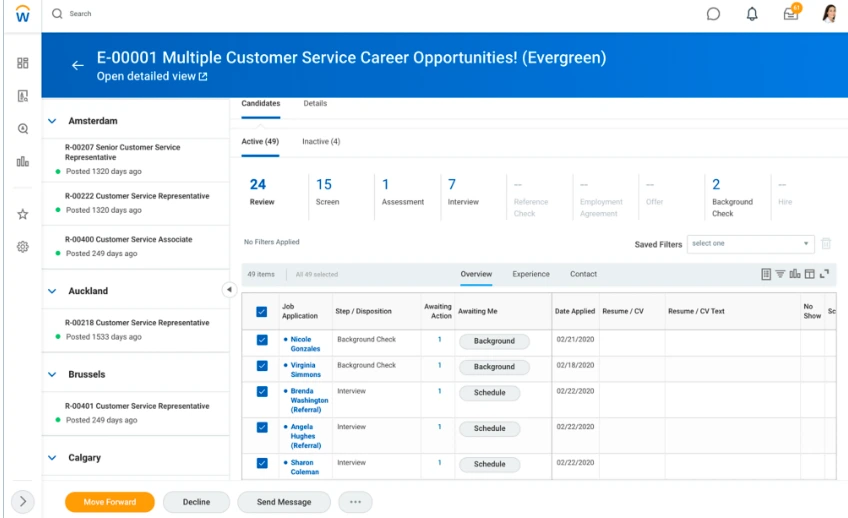
Task: Uncheck Virginia Simmons row checkbox
Action: [262, 366]
